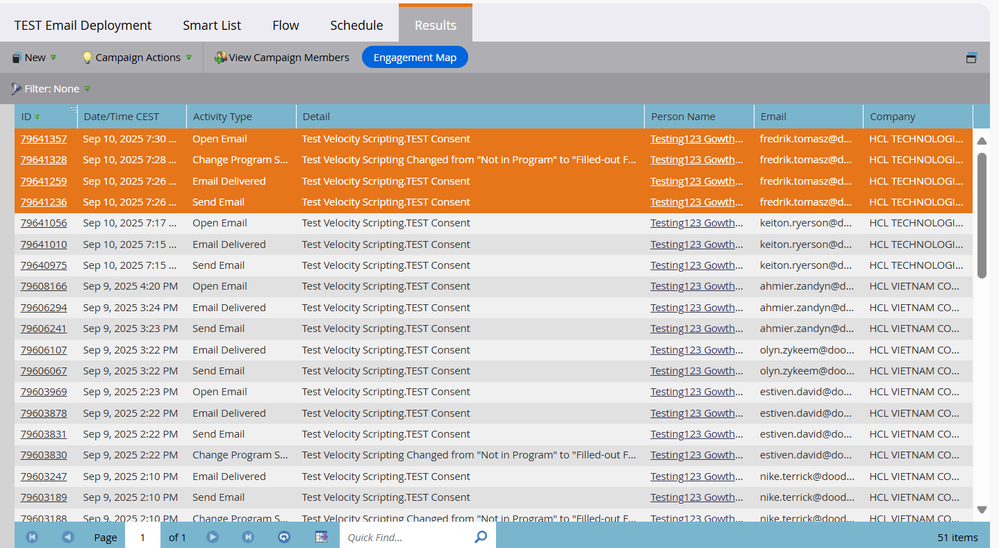Open activity ID 79641010
999x548 pixels.
tap(43, 244)
